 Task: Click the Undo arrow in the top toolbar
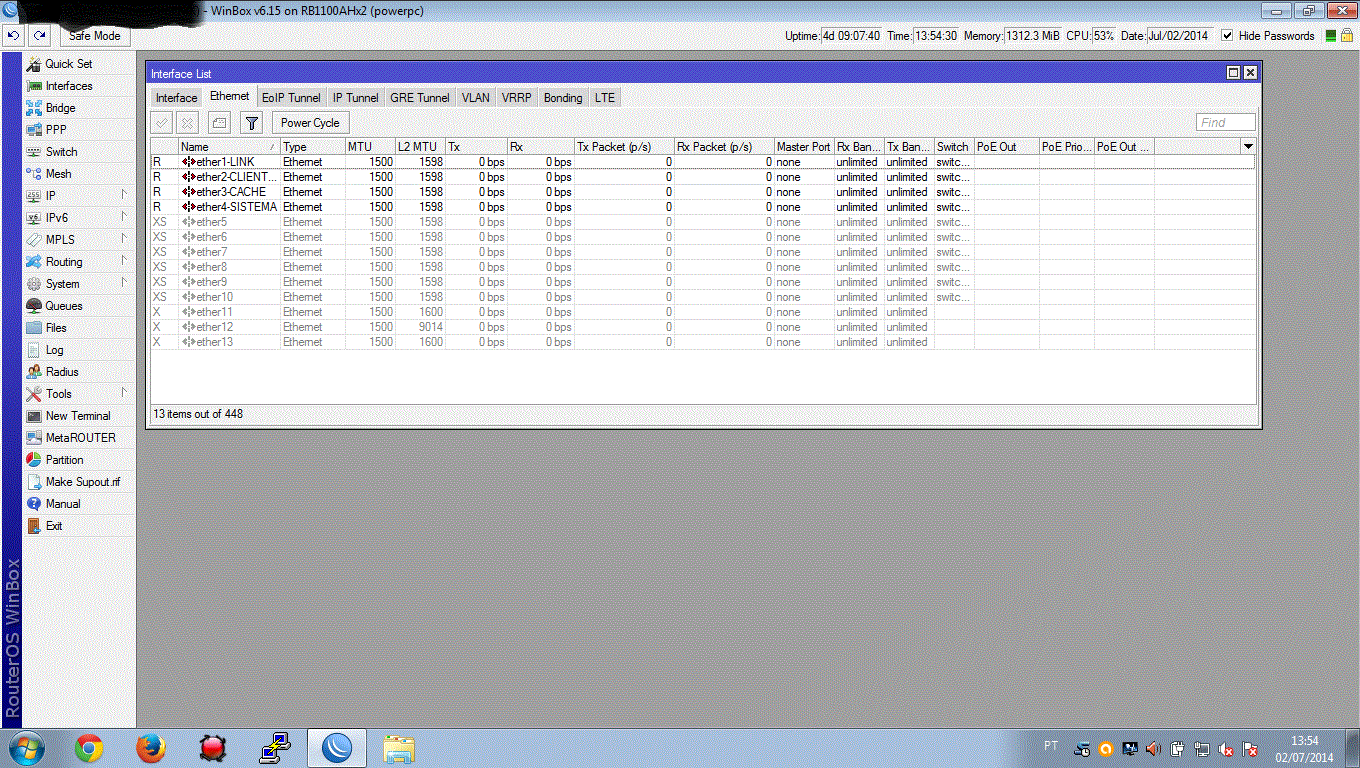tap(14, 36)
